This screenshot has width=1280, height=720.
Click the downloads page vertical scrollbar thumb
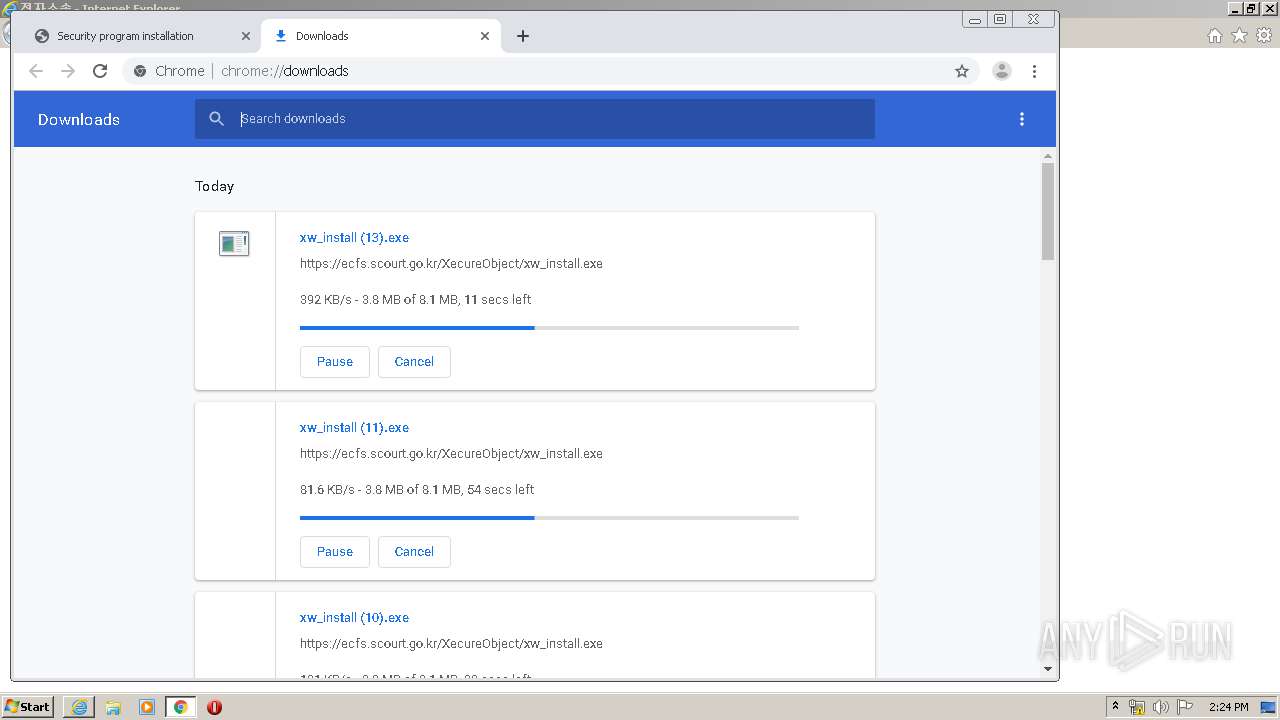tap(1048, 211)
